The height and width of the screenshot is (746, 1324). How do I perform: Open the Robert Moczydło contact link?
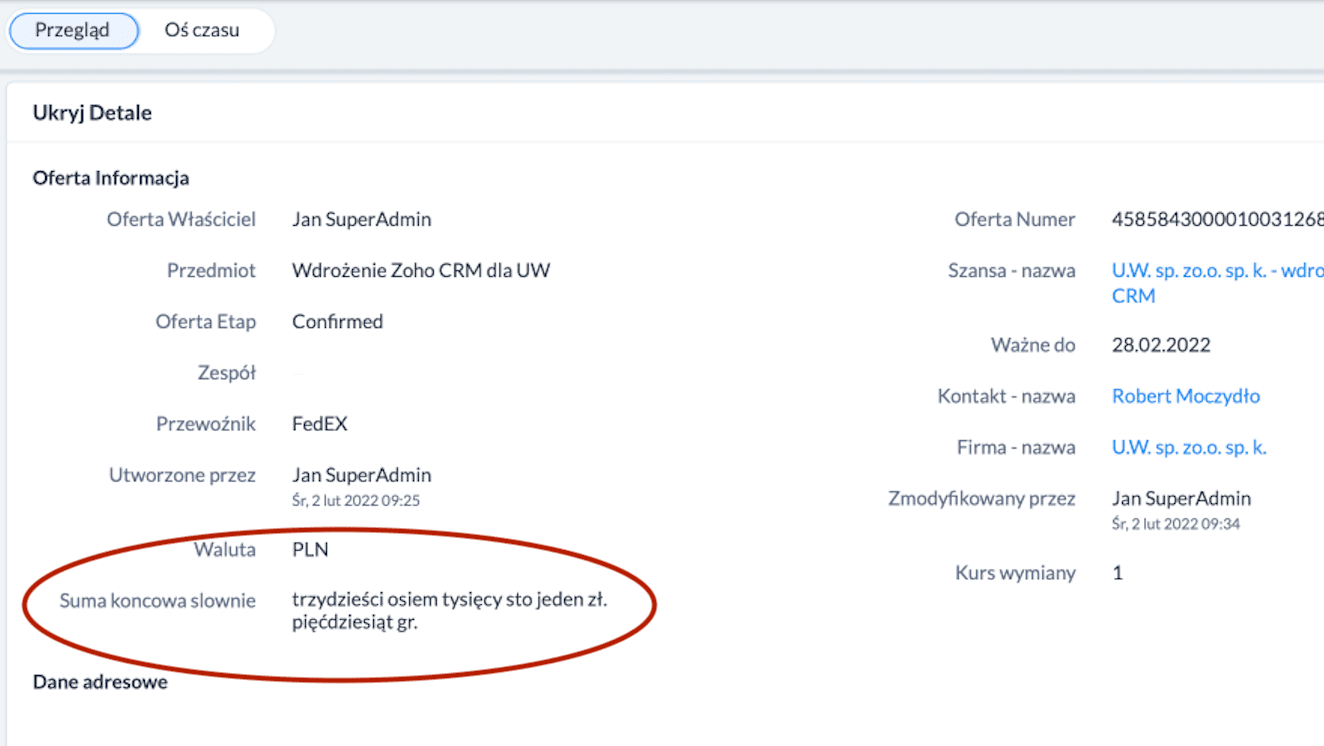coord(1185,396)
